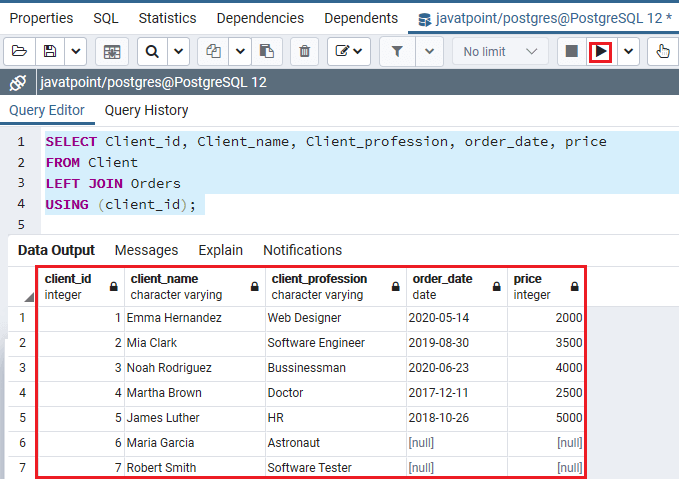Open the Dependencies tab
Screen dimensions: 679x479
pyautogui.click(x=260, y=18)
